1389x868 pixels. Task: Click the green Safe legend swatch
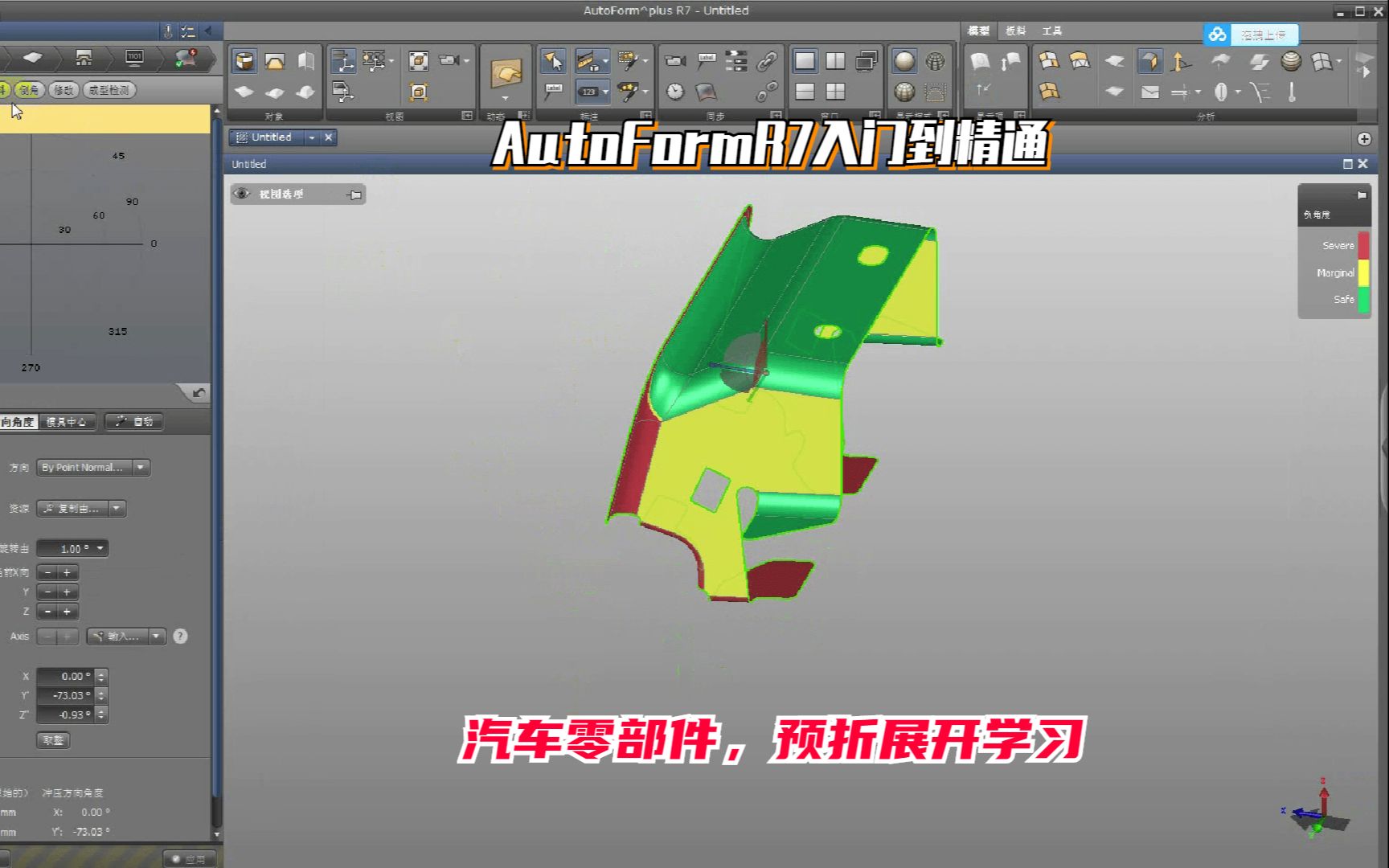tap(1363, 300)
